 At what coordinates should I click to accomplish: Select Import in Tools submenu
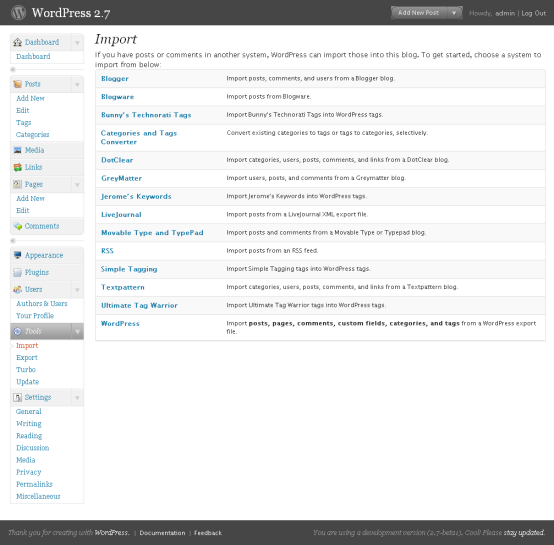tap(27, 345)
